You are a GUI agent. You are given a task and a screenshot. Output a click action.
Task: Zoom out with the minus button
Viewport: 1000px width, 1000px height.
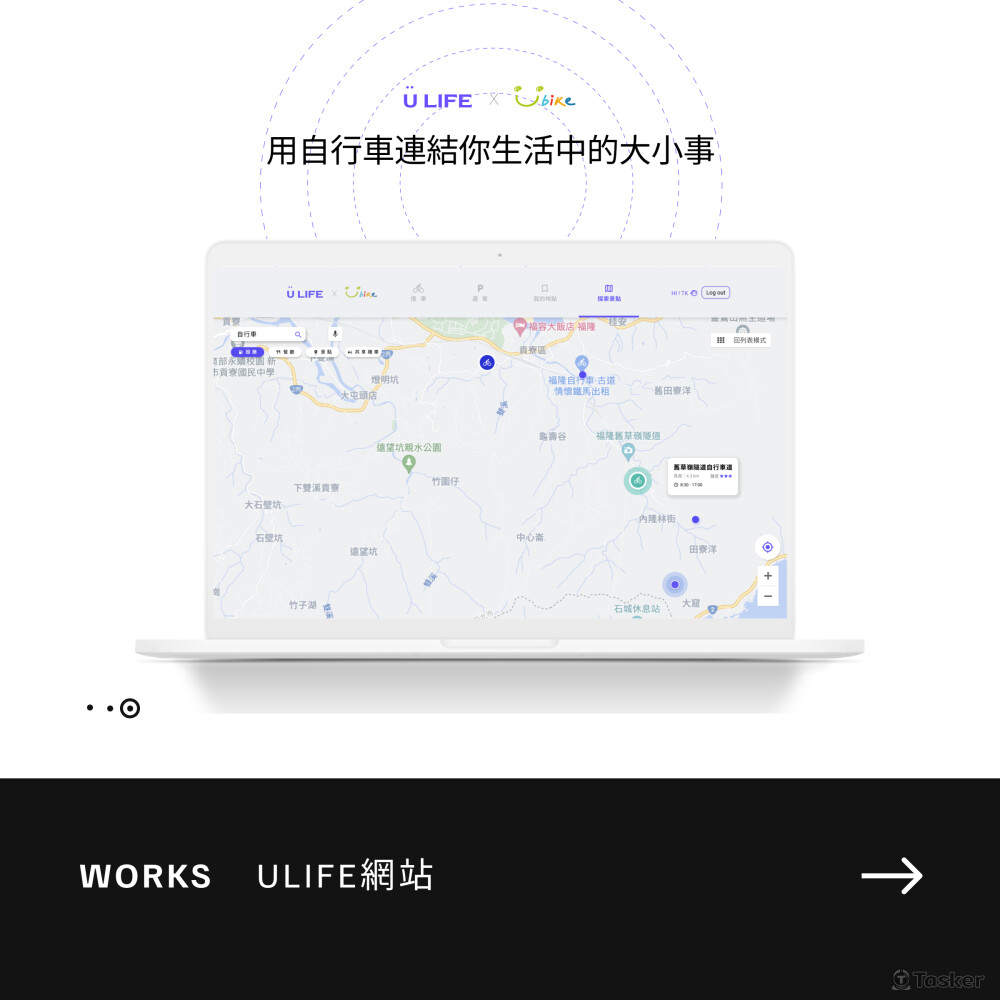point(768,596)
